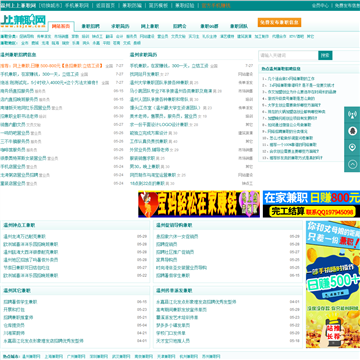360x360 pixels.
Task: Open 温州其它兼职 section header
Action: [x=17, y=291]
